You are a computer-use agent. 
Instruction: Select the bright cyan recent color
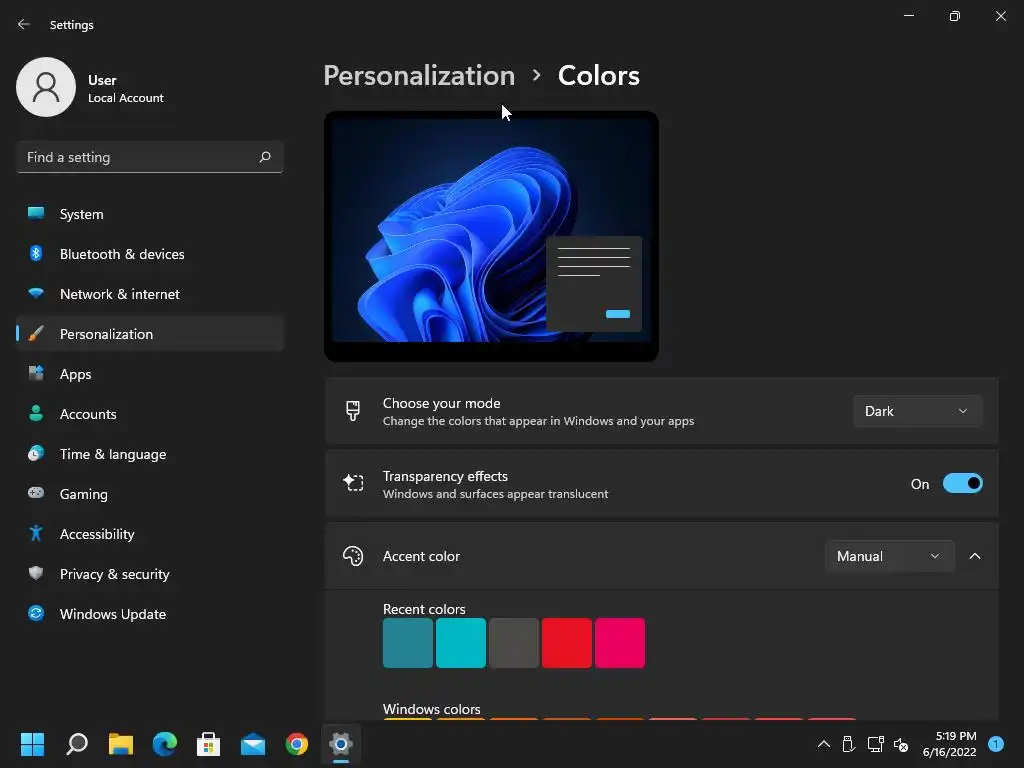(460, 643)
